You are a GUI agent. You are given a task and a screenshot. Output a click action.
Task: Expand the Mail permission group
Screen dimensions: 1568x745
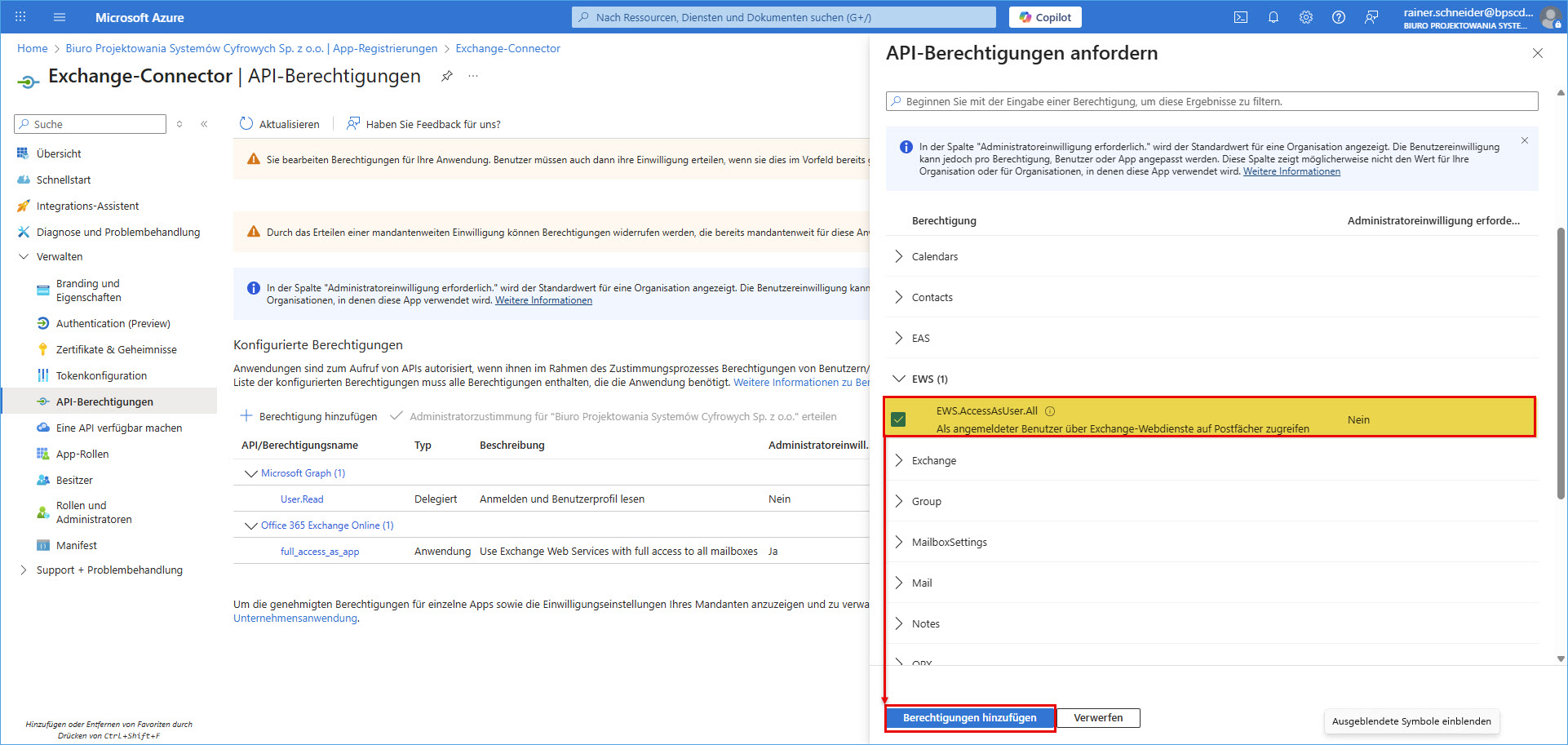(899, 583)
